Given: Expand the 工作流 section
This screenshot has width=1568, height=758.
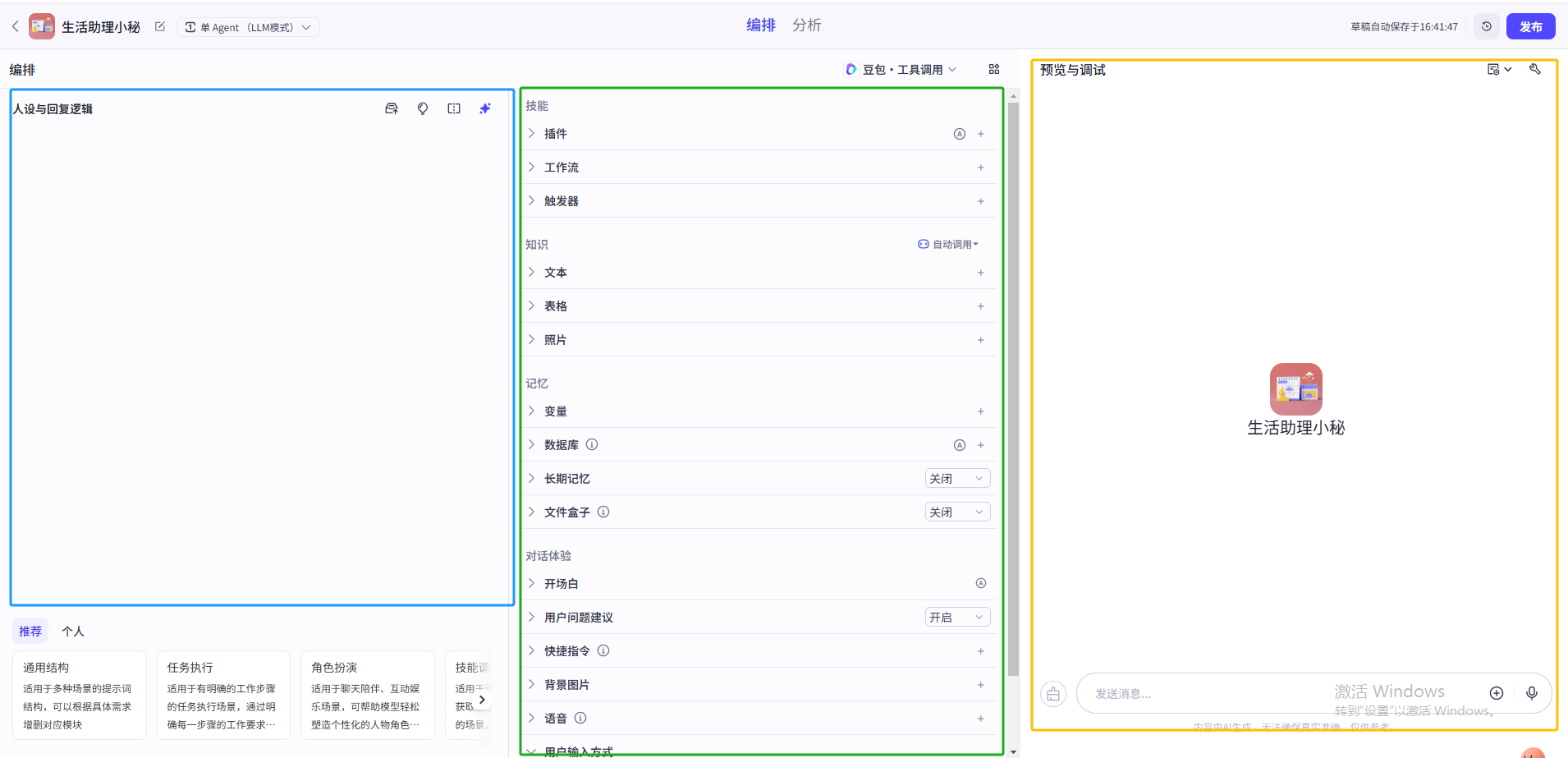Looking at the screenshot, I should point(562,168).
